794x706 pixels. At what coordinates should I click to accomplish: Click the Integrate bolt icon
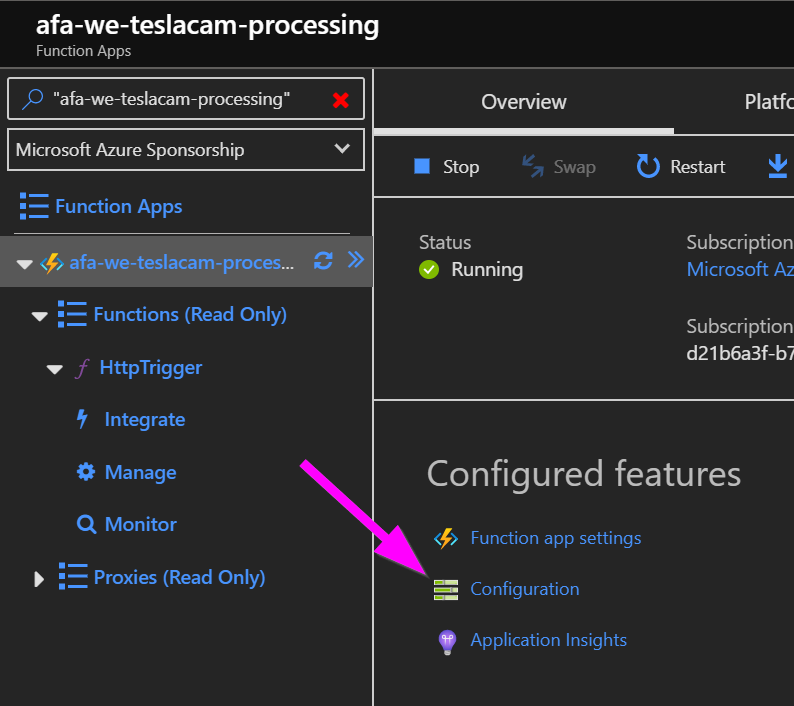tap(82, 419)
